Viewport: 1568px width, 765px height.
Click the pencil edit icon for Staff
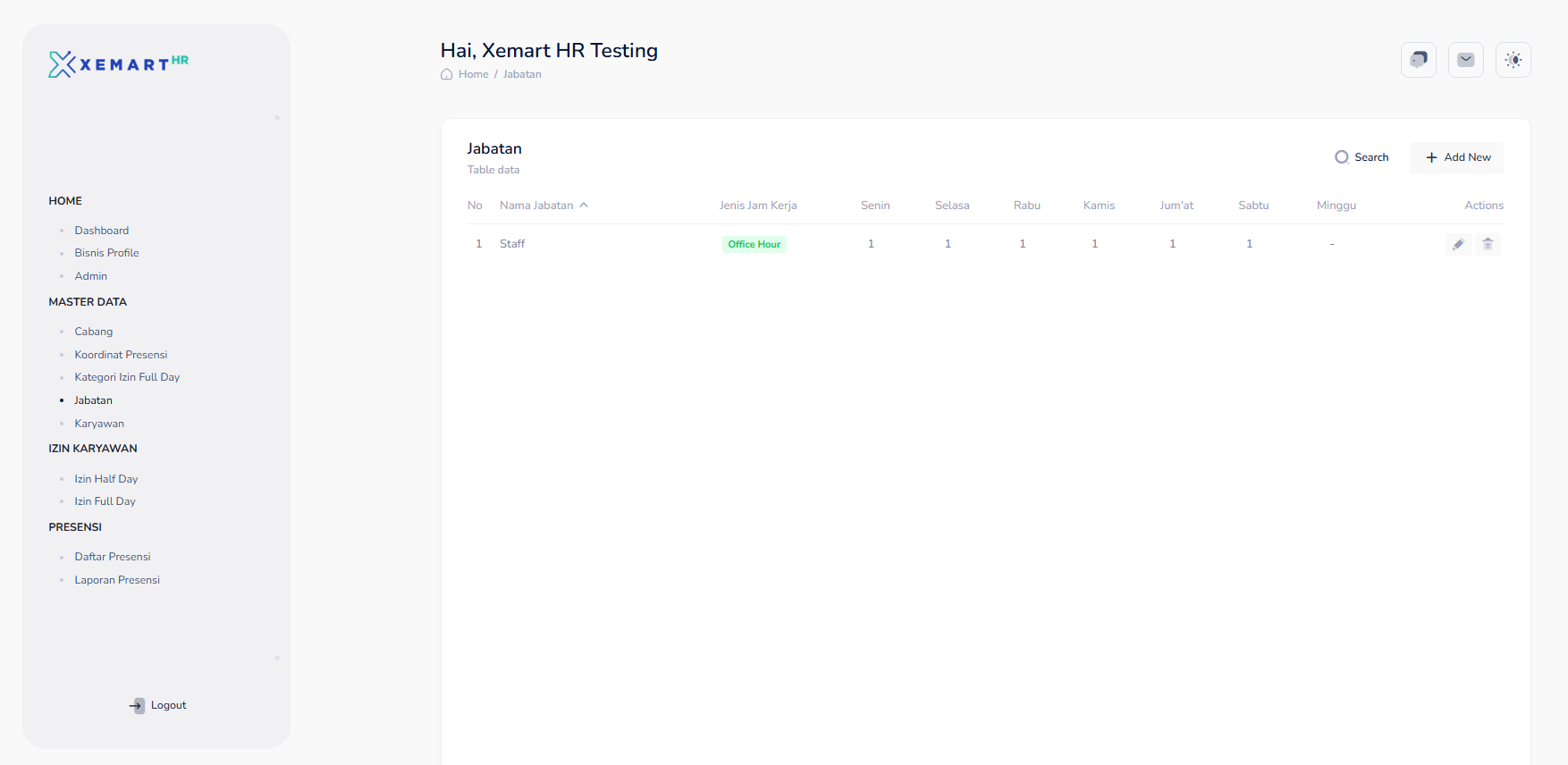[1458, 244]
